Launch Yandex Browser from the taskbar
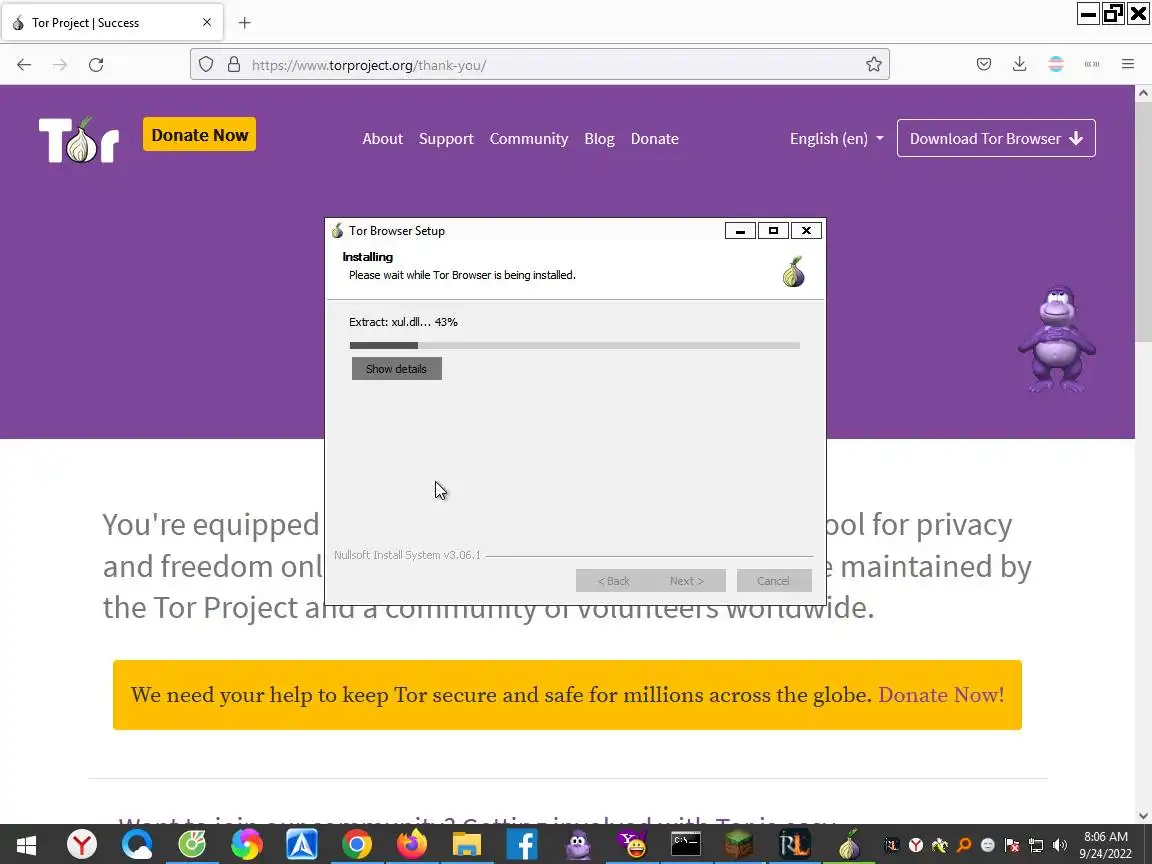Image resolution: width=1152 pixels, height=864 pixels. [82, 845]
